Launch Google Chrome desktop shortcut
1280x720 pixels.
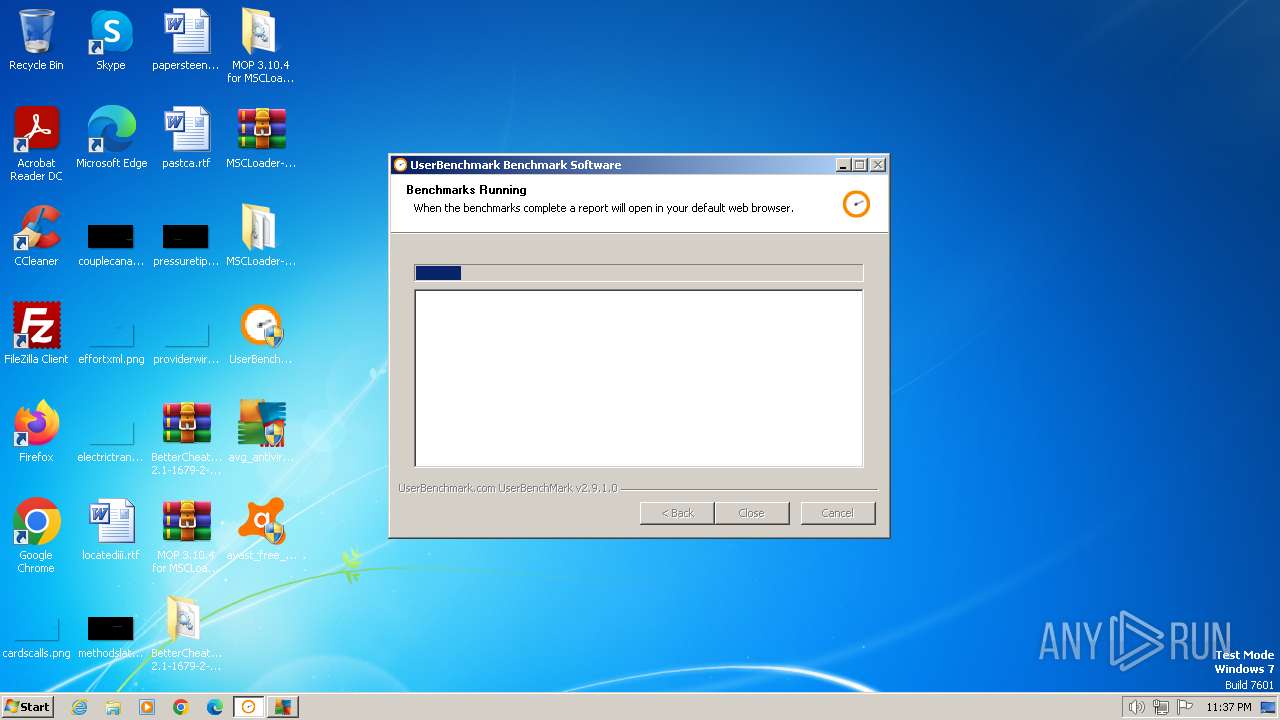click(x=36, y=536)
